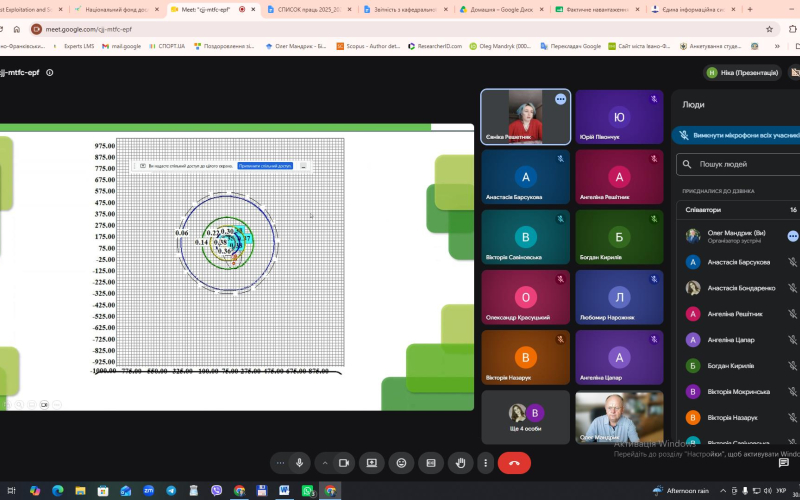Switch to the СПИСОК праць 2025 tab

pyautogui.click(x=309, y=9)
